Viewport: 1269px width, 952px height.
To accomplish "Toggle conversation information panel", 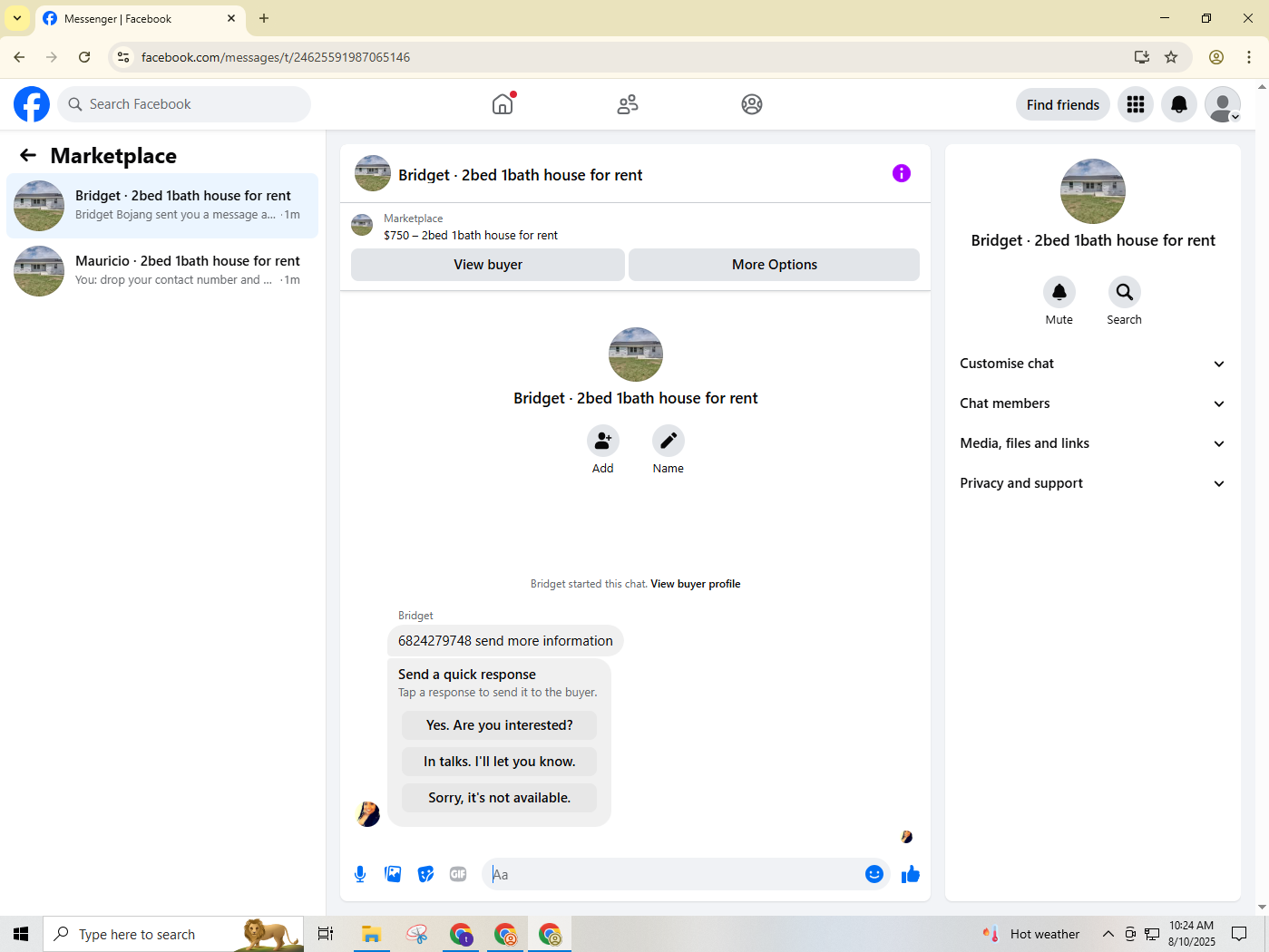I will (x=902, y=173).
